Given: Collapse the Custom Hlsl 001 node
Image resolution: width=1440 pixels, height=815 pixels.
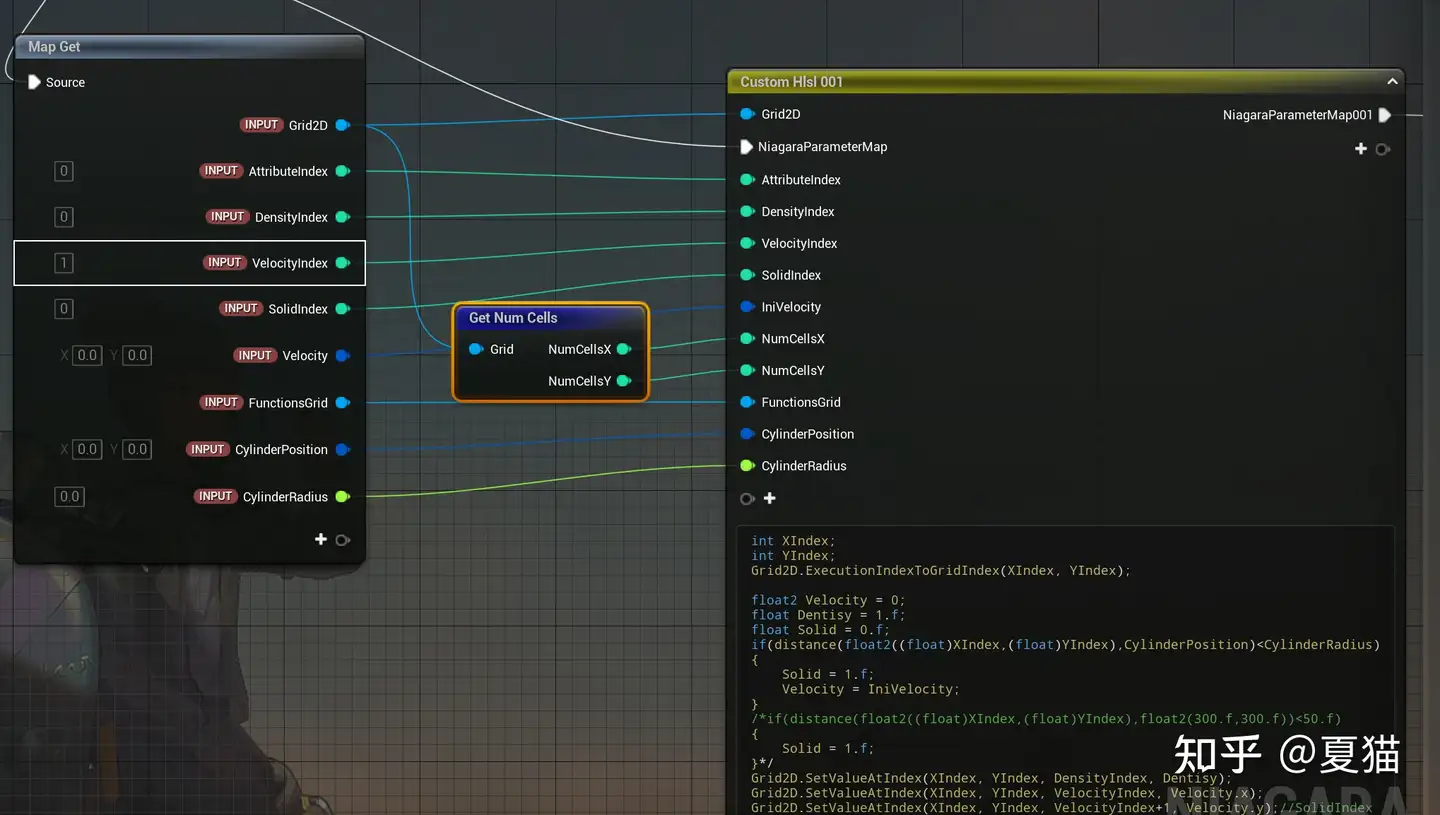Looking at the screenshot, I should pyautogui.click(x=1392, y=81).
